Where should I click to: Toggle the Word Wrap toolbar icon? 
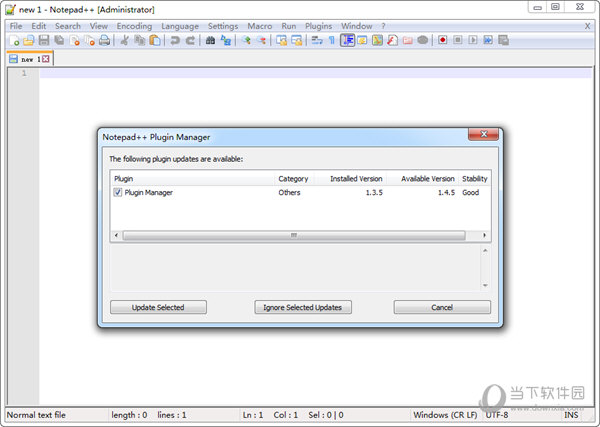point(316,40)
